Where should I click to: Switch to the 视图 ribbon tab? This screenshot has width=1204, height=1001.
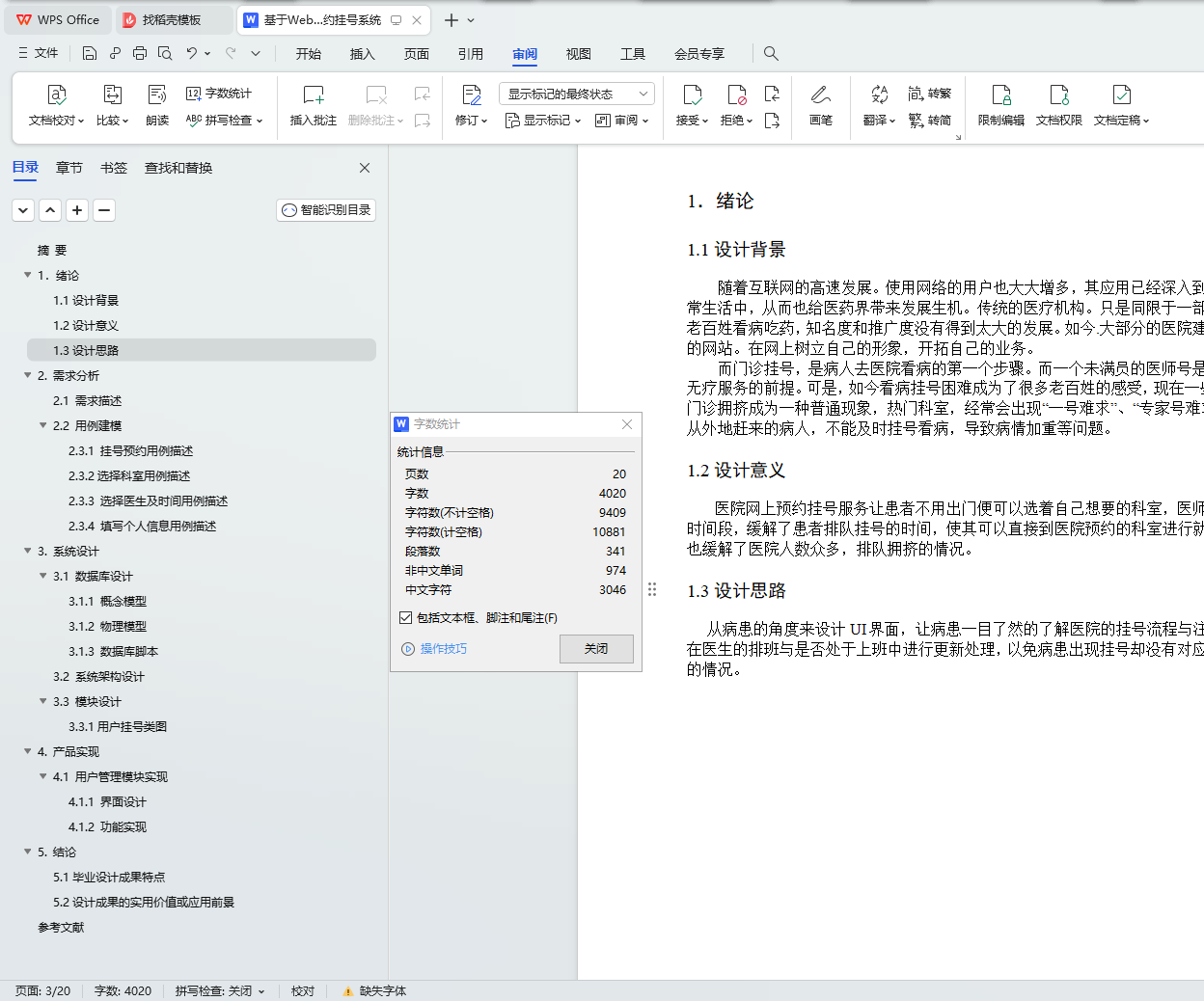coord(579,54)
